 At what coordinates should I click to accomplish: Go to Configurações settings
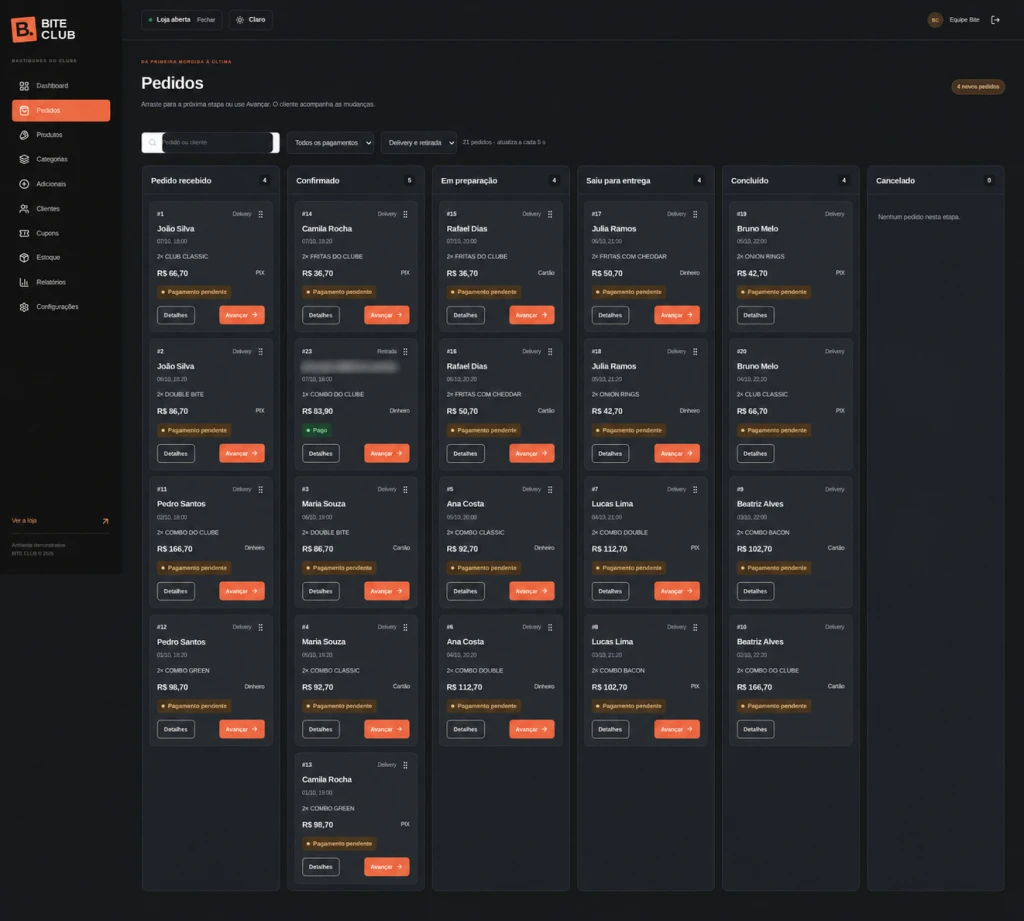61,307
